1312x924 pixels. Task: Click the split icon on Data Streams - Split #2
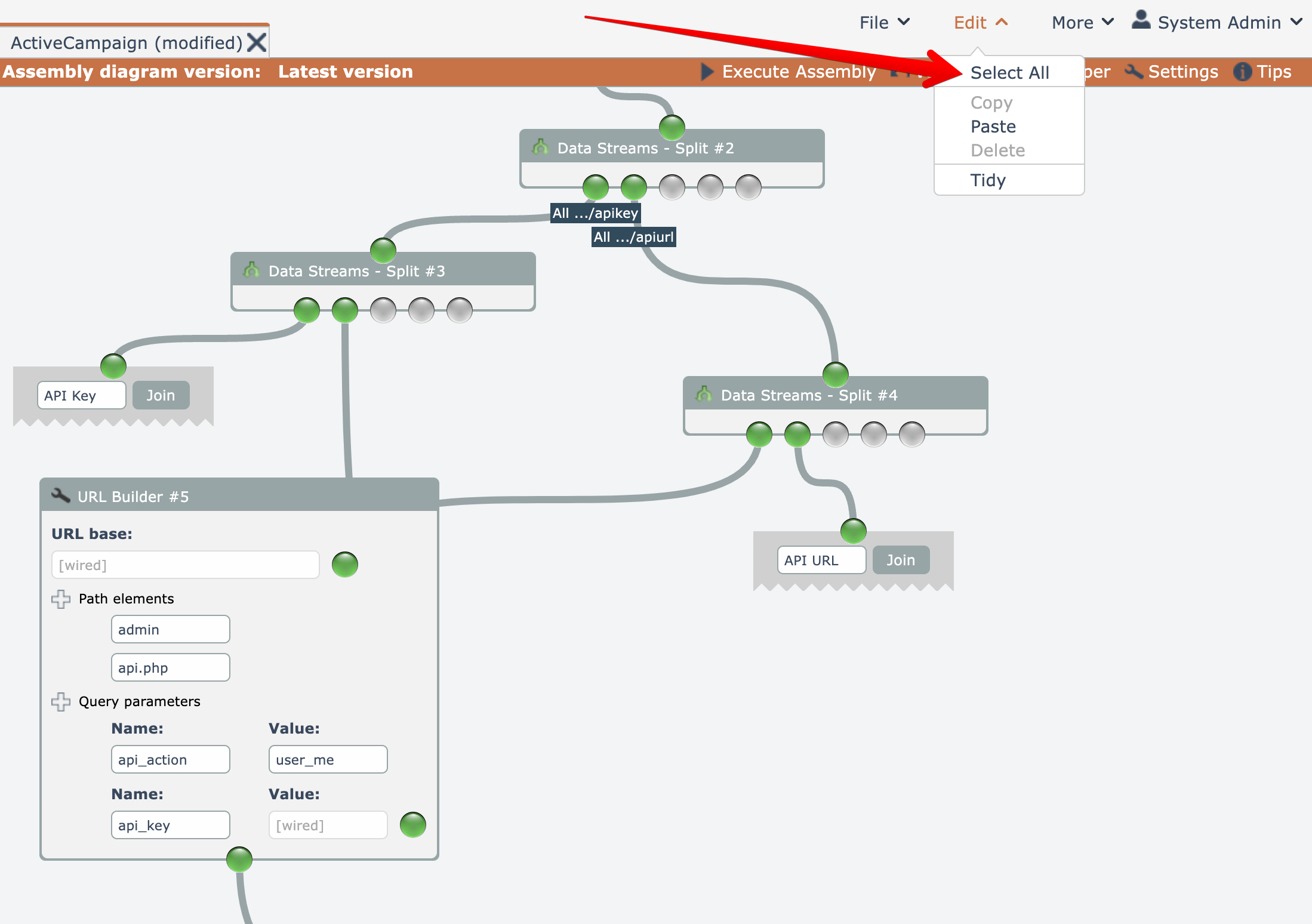[x=541, y=147]
